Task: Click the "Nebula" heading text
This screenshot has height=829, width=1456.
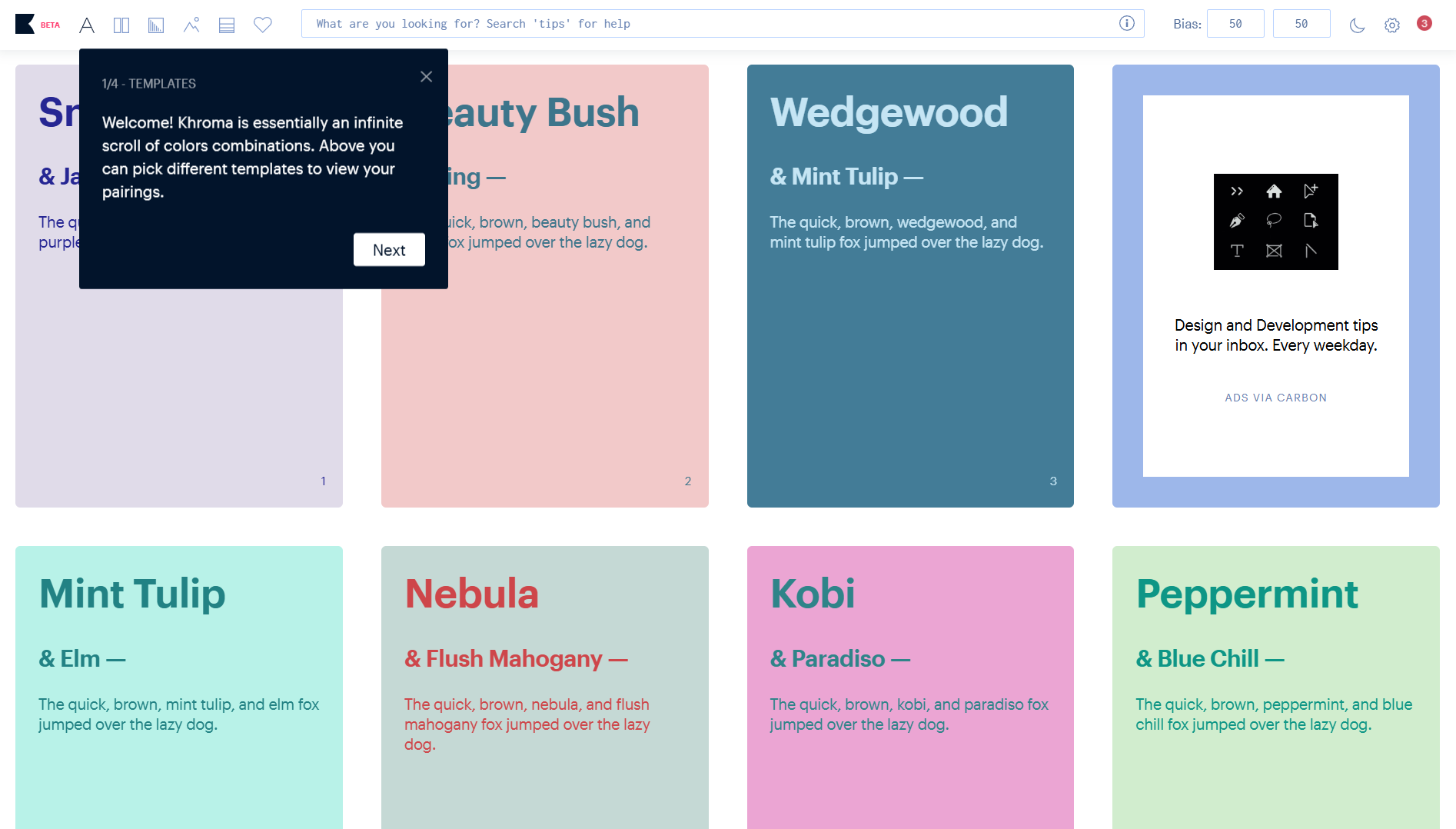Action: [472, 594]
